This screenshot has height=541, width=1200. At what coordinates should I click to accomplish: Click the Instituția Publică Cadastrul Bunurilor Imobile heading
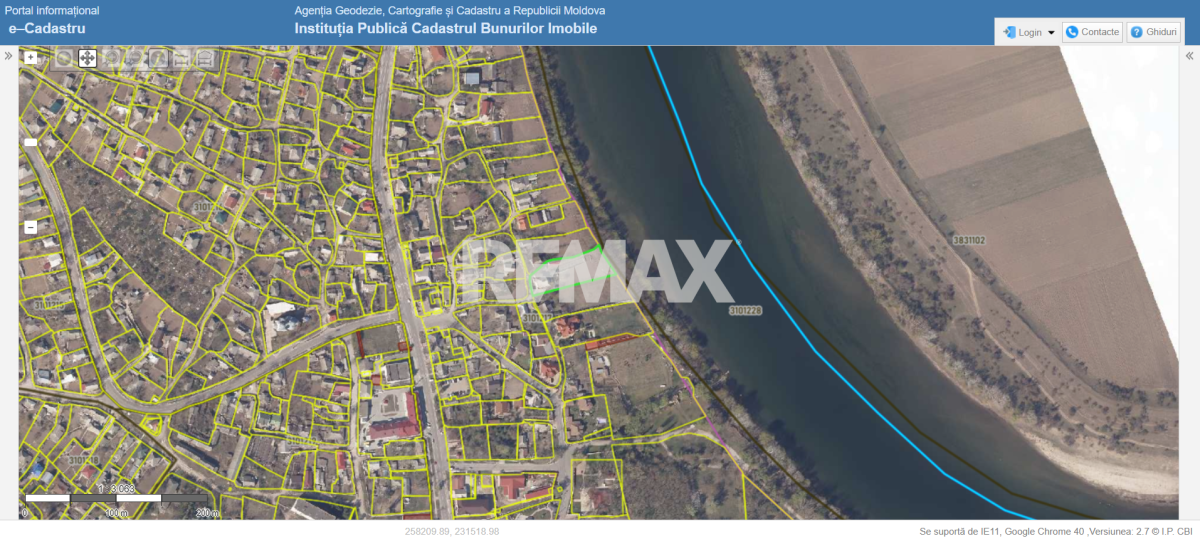(x=445, y=29)
